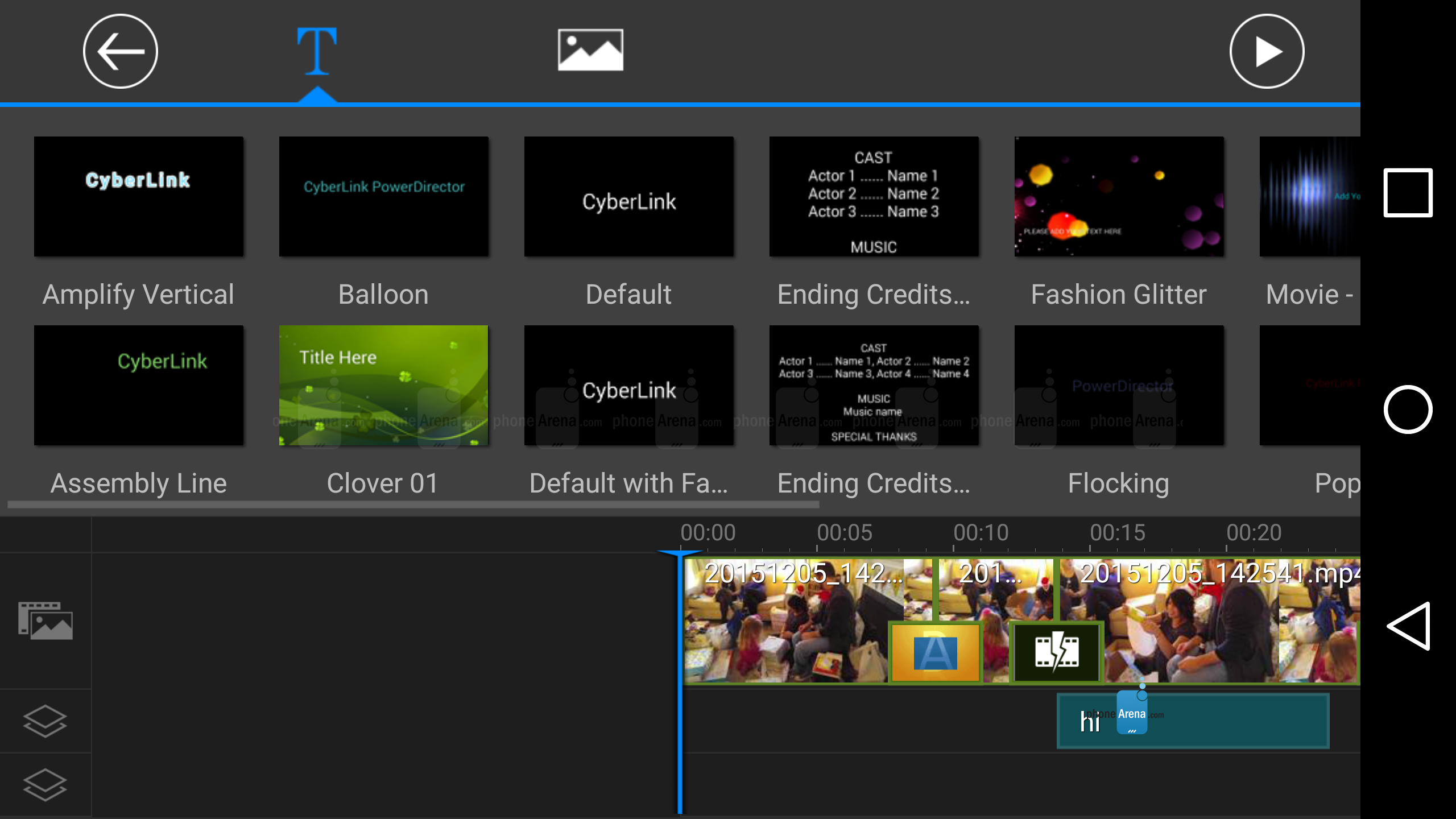Image resolution: width=1456 pixels, height=819 pixels.
Task: Click the 00:15 timeline ruler mark
Action: point(1118,533)
